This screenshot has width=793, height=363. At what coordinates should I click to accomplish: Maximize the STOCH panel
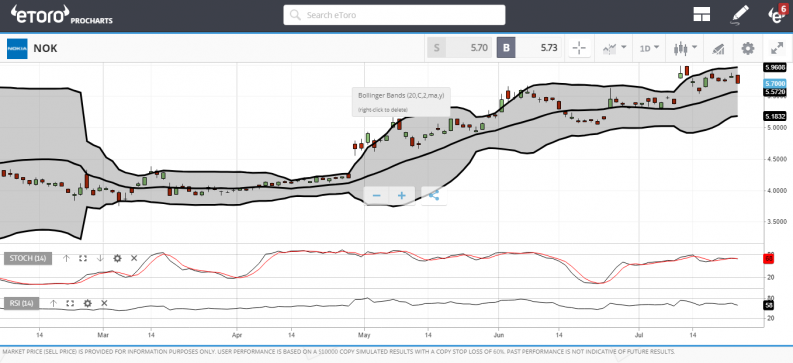pos(83,258)
